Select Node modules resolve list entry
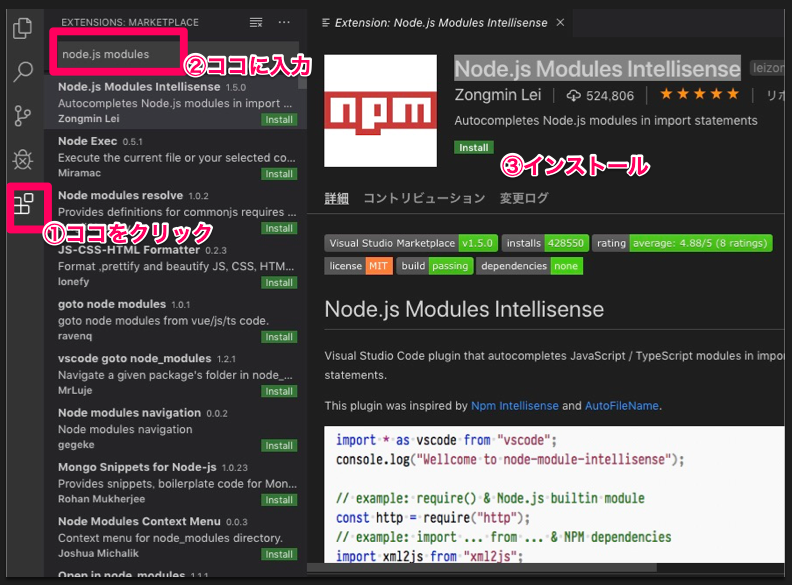Screen dimensions: 792x585 [175, 211]
